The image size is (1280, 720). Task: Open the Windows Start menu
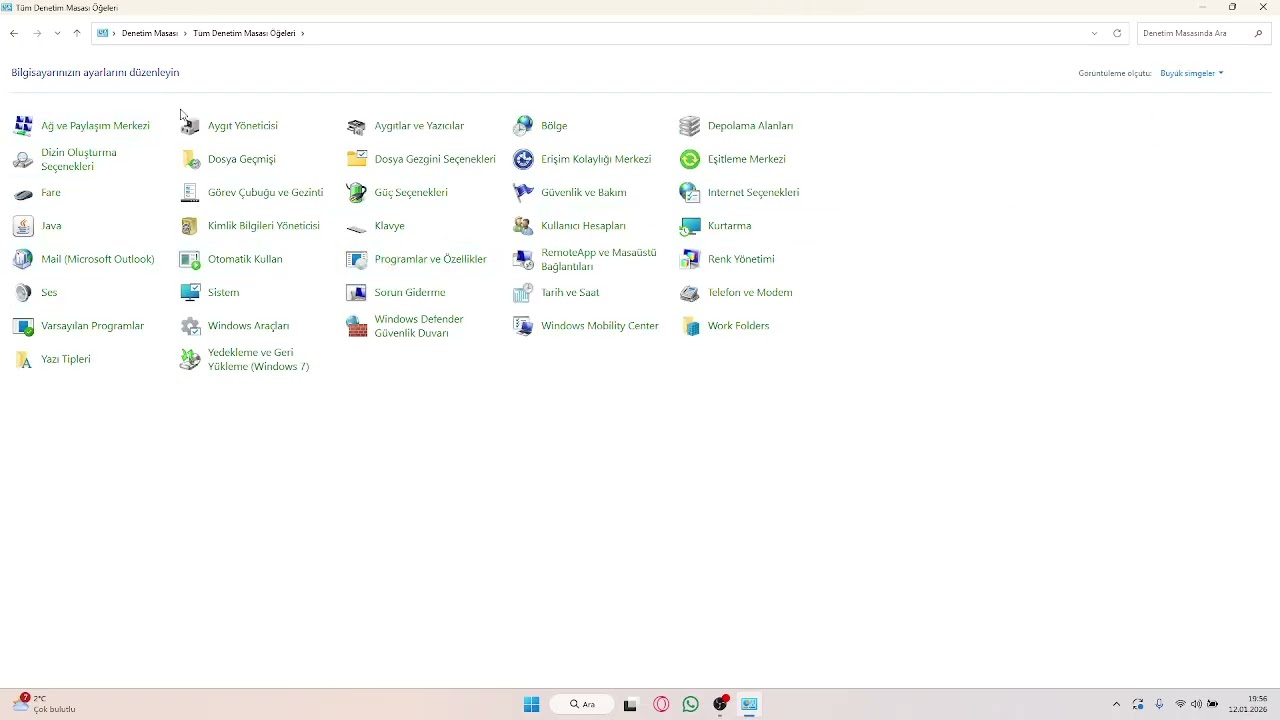(531, 705)
